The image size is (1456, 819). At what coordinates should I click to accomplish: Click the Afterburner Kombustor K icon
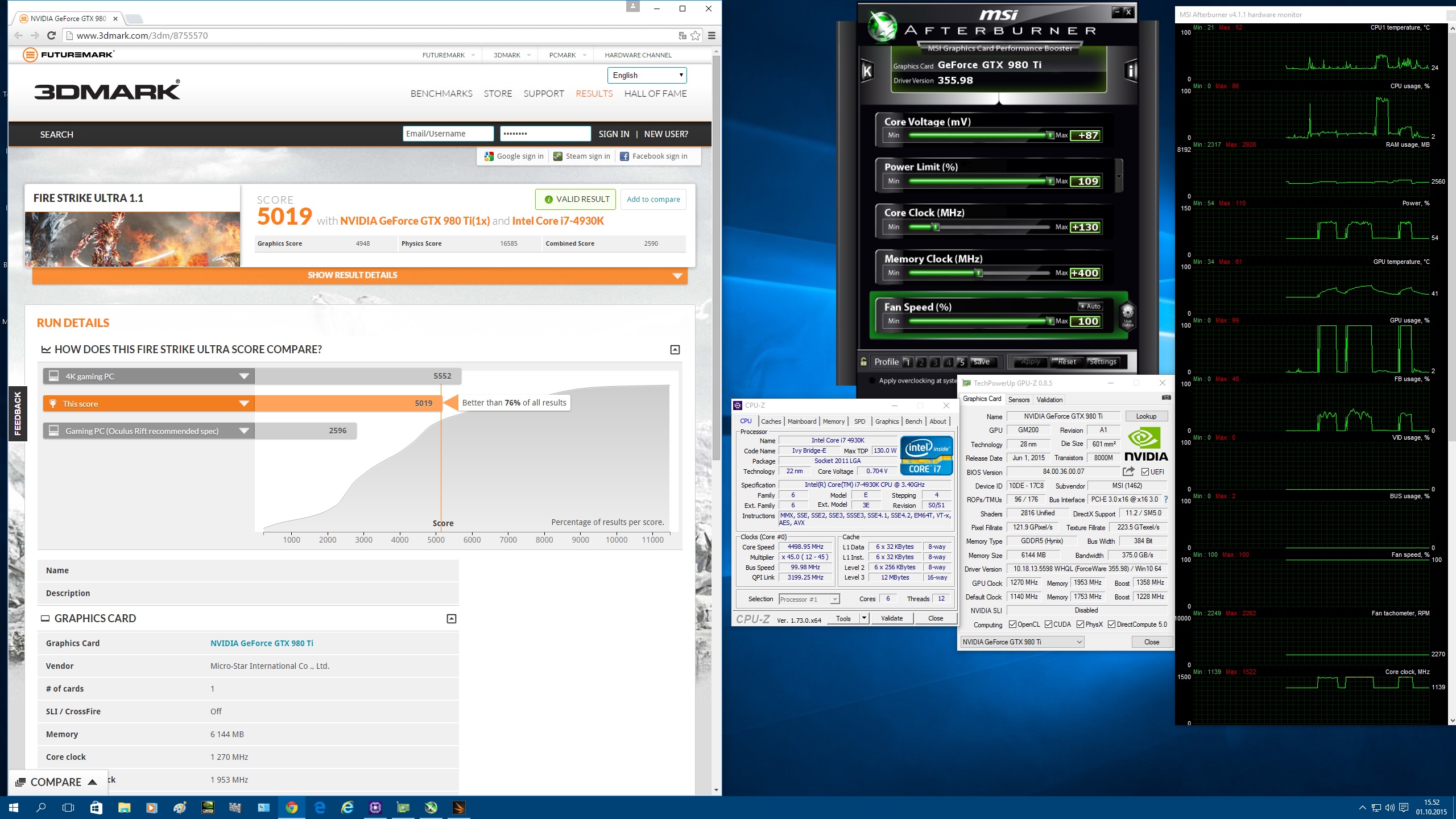(867, 71)
